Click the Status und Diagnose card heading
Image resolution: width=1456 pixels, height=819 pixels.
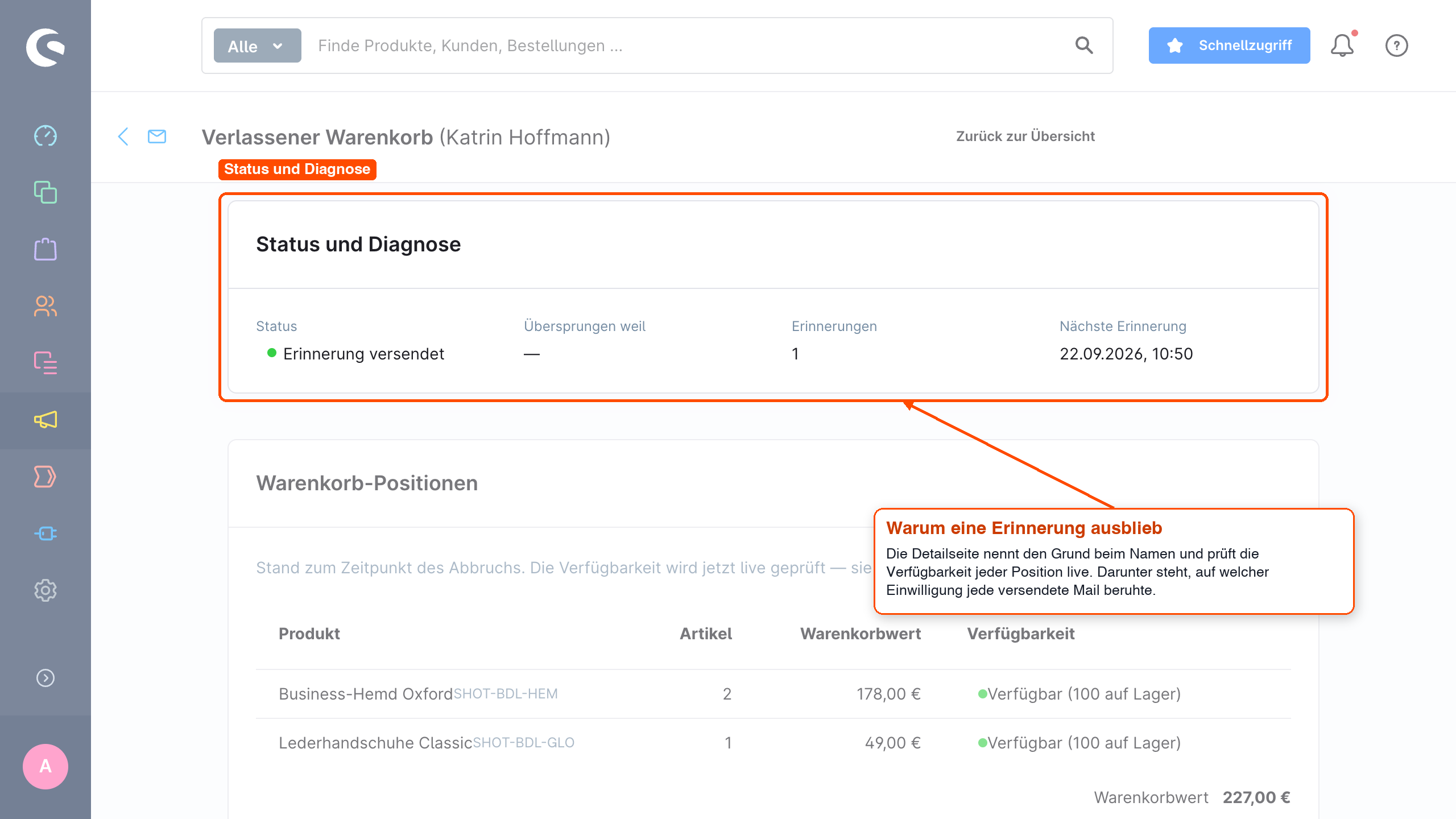[358, 244]
